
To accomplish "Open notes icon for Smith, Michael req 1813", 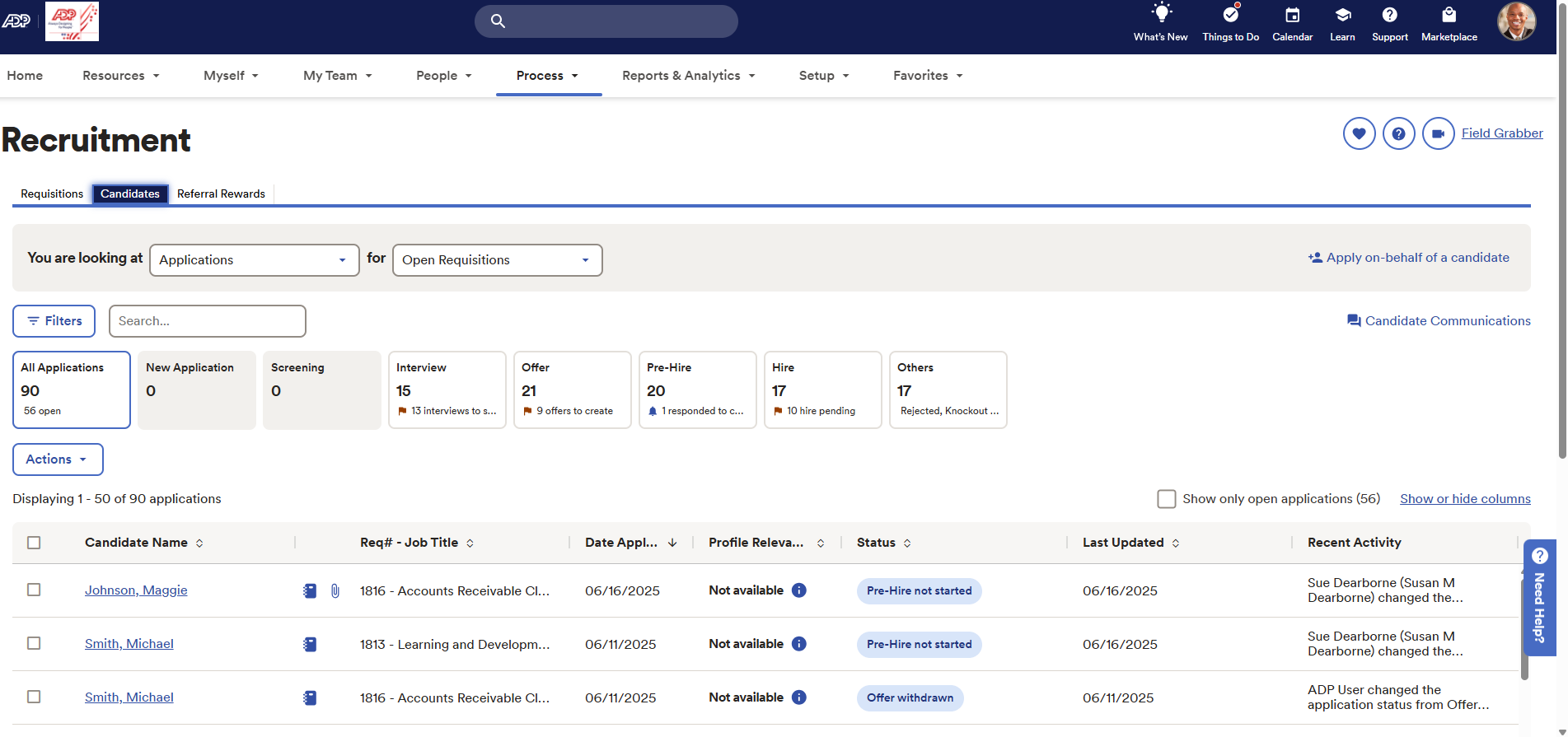I will click(x=310, y=644).
